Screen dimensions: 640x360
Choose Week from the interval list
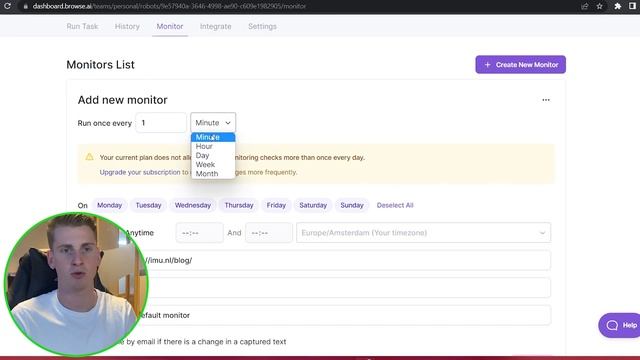[x=213, y=164]
